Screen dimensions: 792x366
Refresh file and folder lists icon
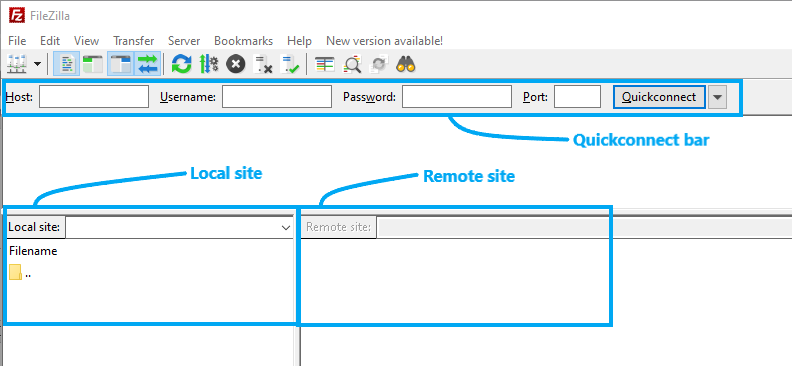pos(181,64)
